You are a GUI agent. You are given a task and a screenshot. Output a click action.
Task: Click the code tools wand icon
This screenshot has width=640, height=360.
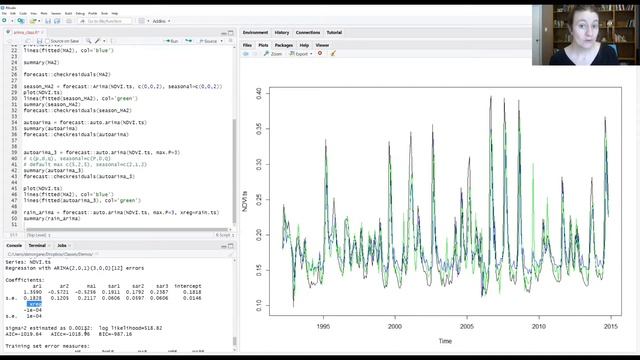[98, 41]
